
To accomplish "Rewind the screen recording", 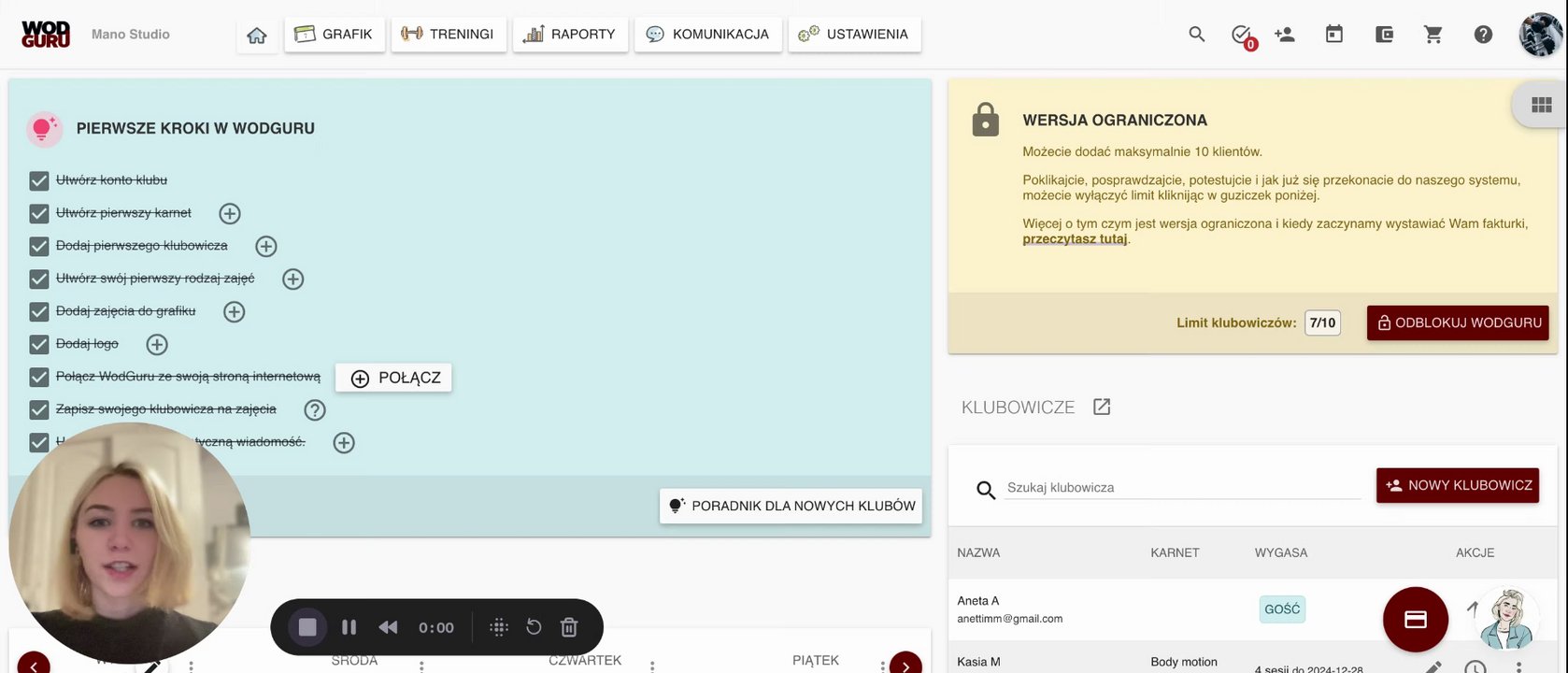I will pyautogui.click(x=388, y=627).
